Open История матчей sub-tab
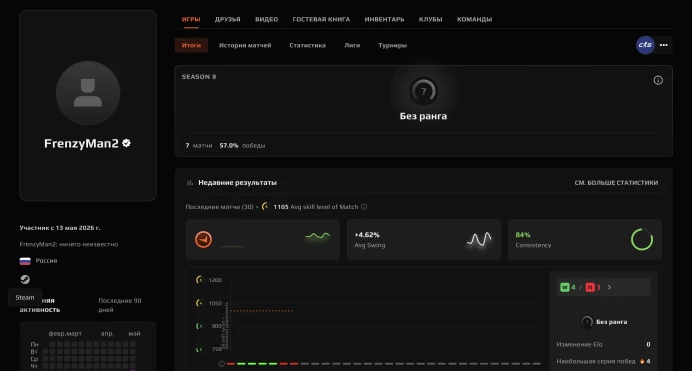The width and height of the screenshot is (692, 371). point(245,45)
